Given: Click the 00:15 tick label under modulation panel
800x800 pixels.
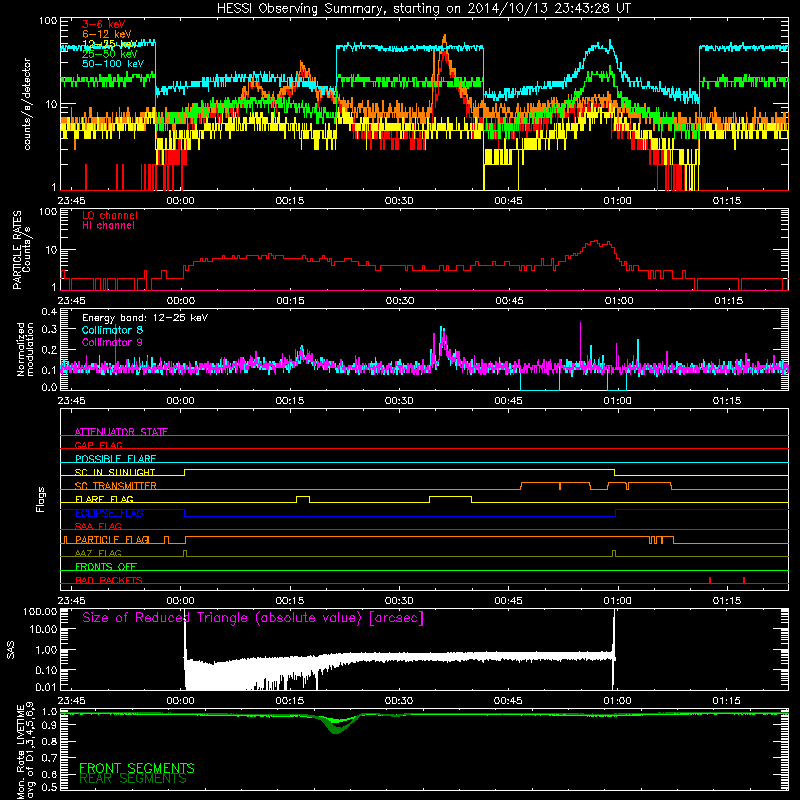Looking at the screenshot, I should (290, 401).
